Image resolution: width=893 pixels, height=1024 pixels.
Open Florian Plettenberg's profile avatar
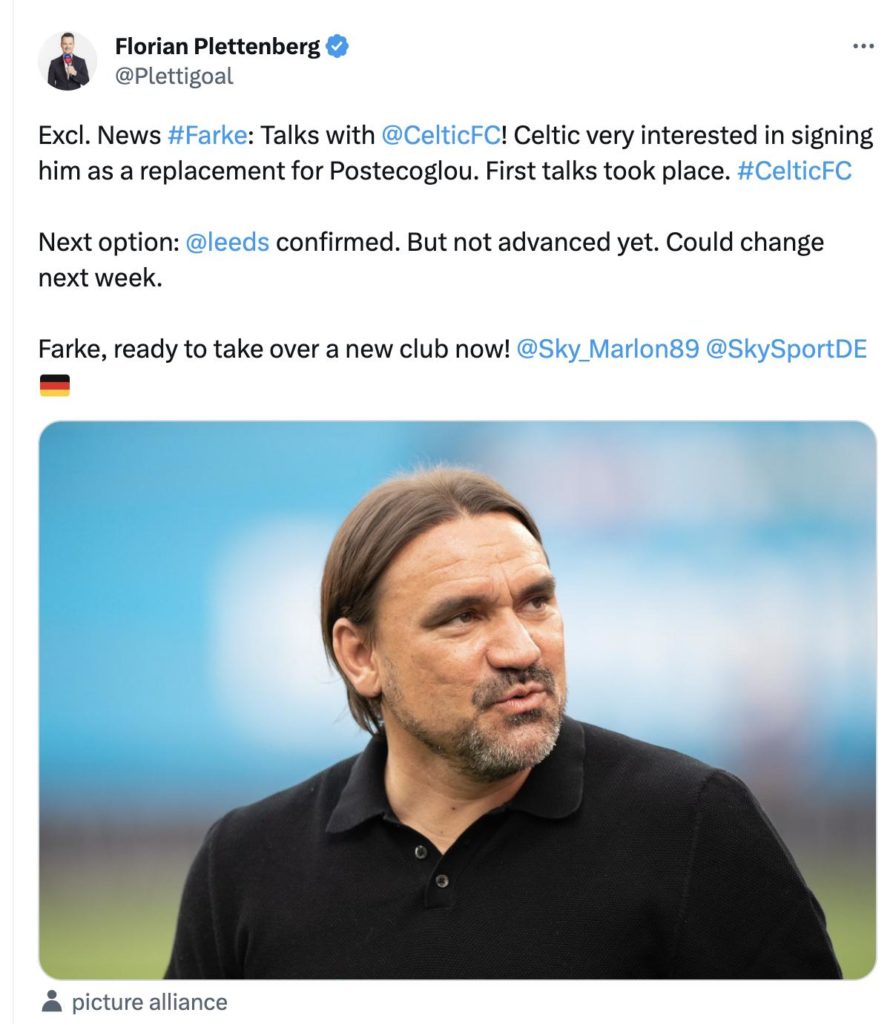point(68,61)
